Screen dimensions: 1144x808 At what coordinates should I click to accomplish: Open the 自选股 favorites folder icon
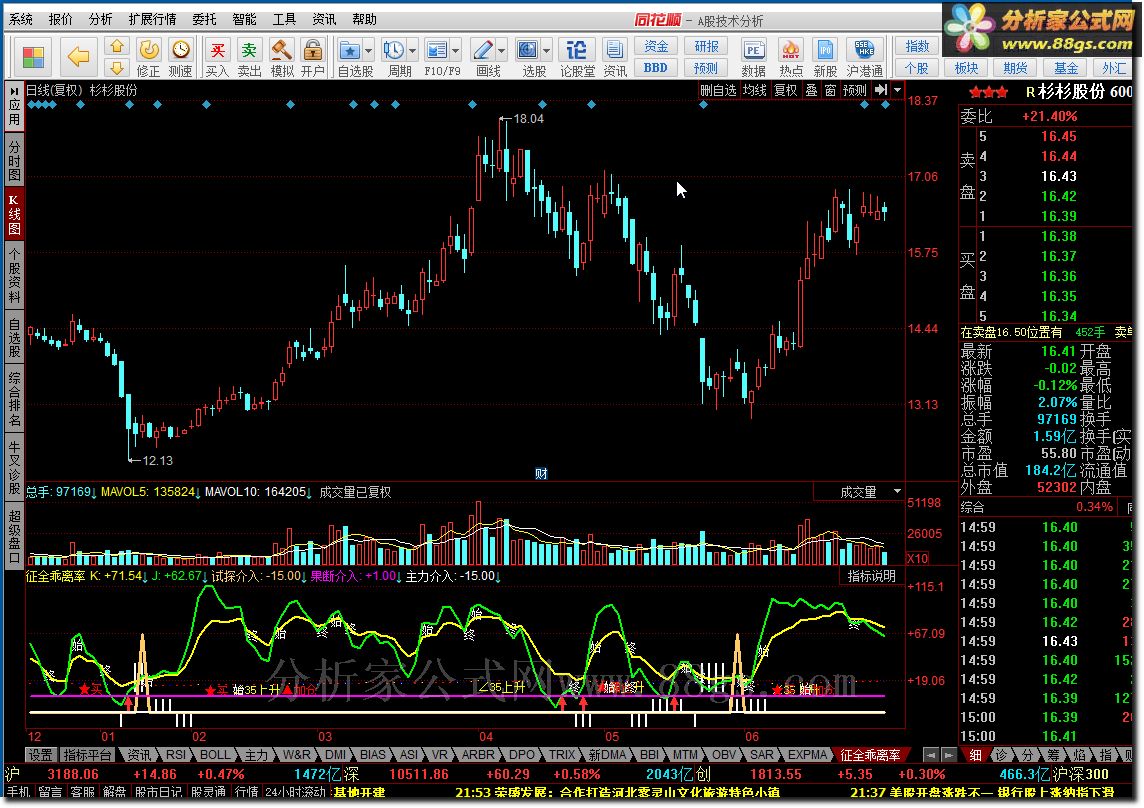pyautogui.click(x=349, y=50)
